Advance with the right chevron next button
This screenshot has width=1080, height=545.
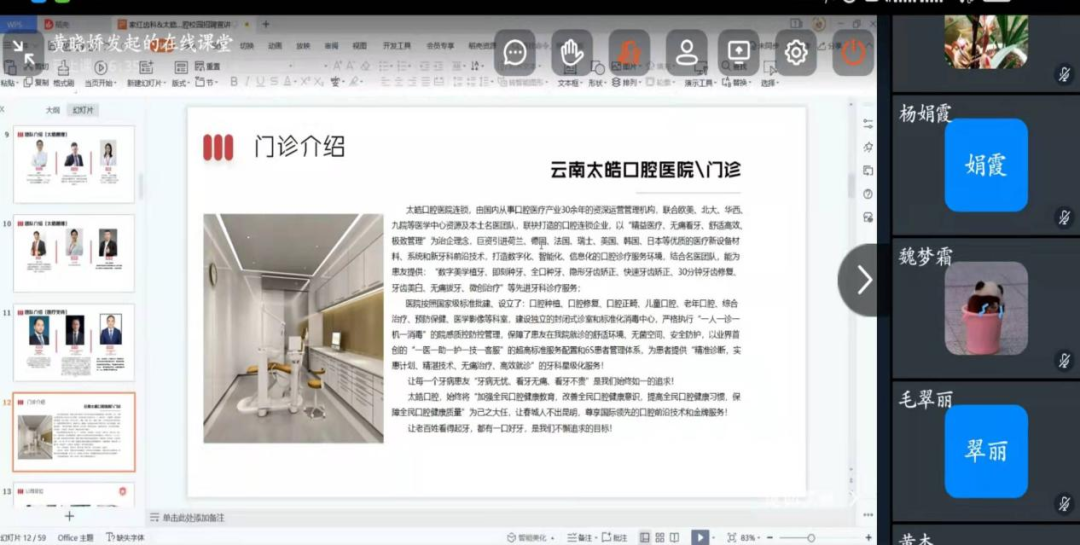tap(863, 280)
